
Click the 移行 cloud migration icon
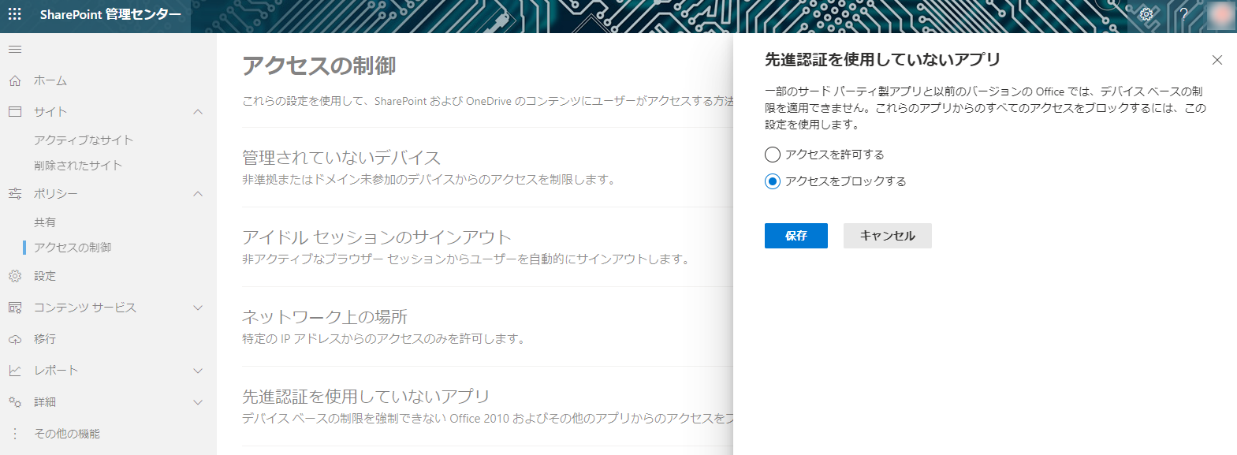(x=15, y=339)
